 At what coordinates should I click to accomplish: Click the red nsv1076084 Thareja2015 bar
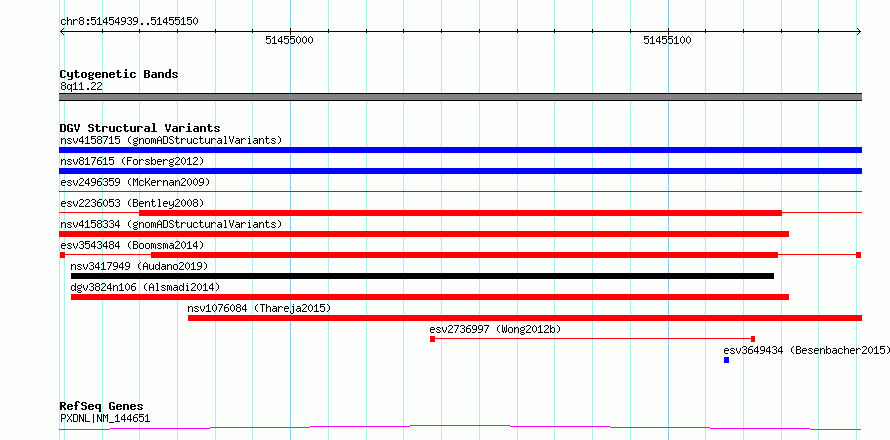525,318
